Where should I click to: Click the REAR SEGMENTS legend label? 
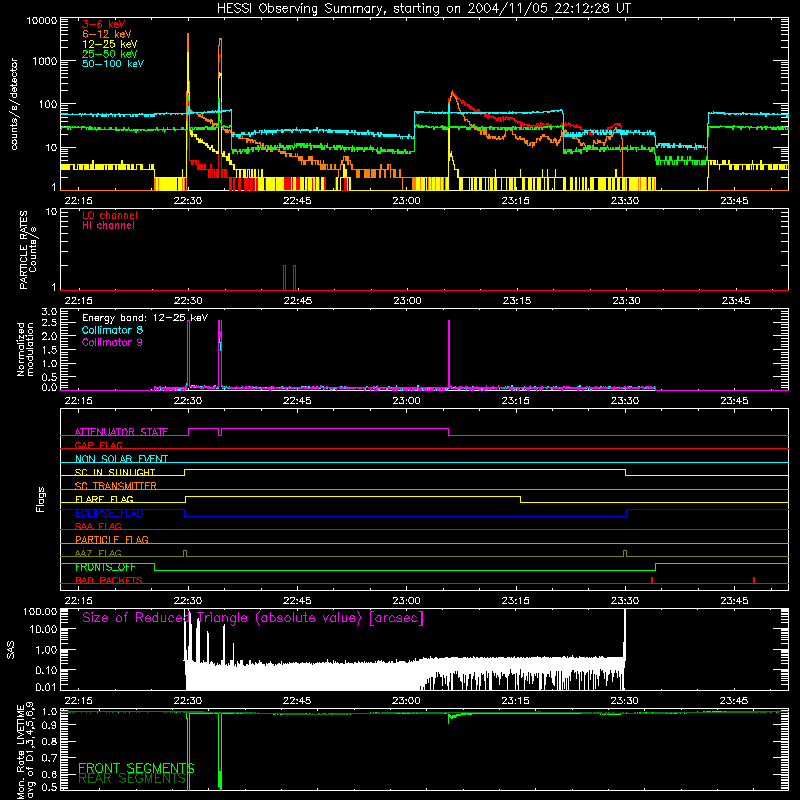tap(132, 779)
